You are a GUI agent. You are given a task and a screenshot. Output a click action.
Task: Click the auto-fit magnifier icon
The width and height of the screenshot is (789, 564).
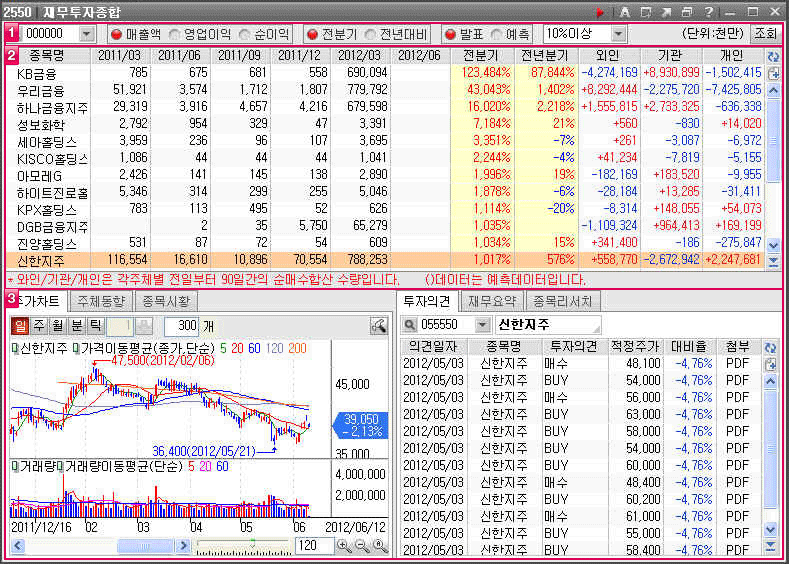point(380,546)
